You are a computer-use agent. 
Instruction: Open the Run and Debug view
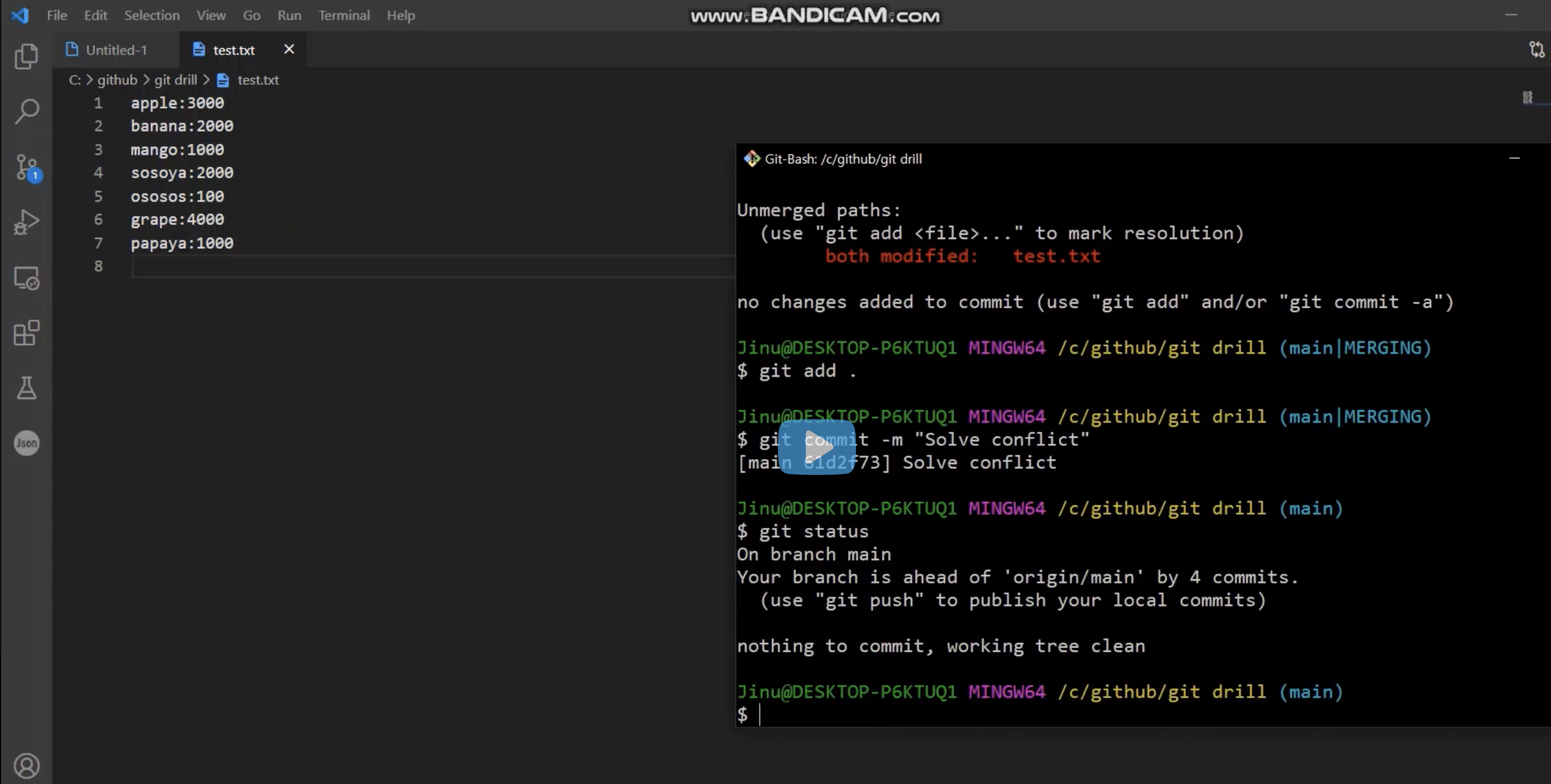click(x=26, y=222)
